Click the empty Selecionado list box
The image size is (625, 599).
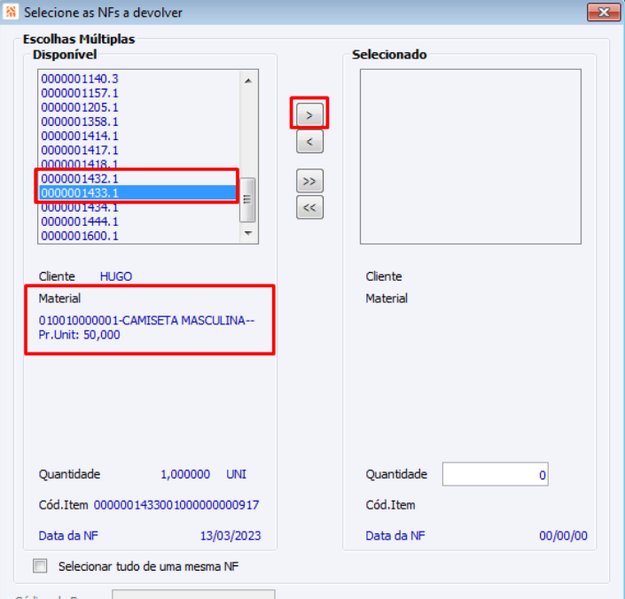tap(470, 157)
